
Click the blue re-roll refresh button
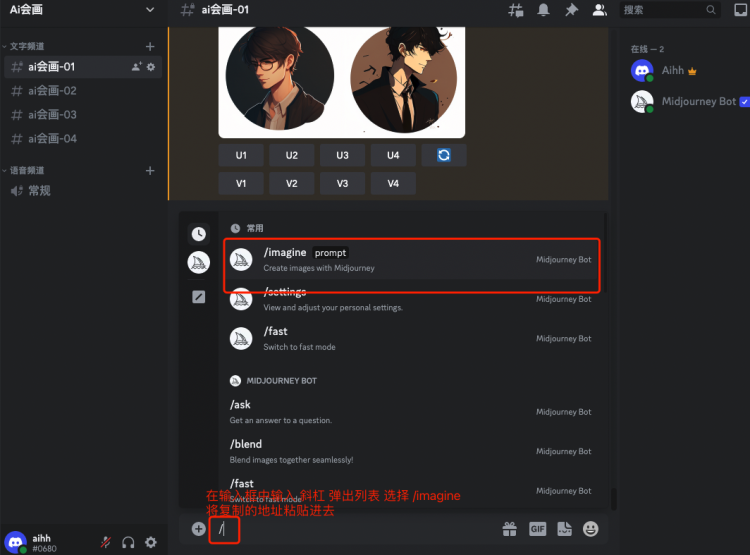pyautogui.click(x=444, y=155)
